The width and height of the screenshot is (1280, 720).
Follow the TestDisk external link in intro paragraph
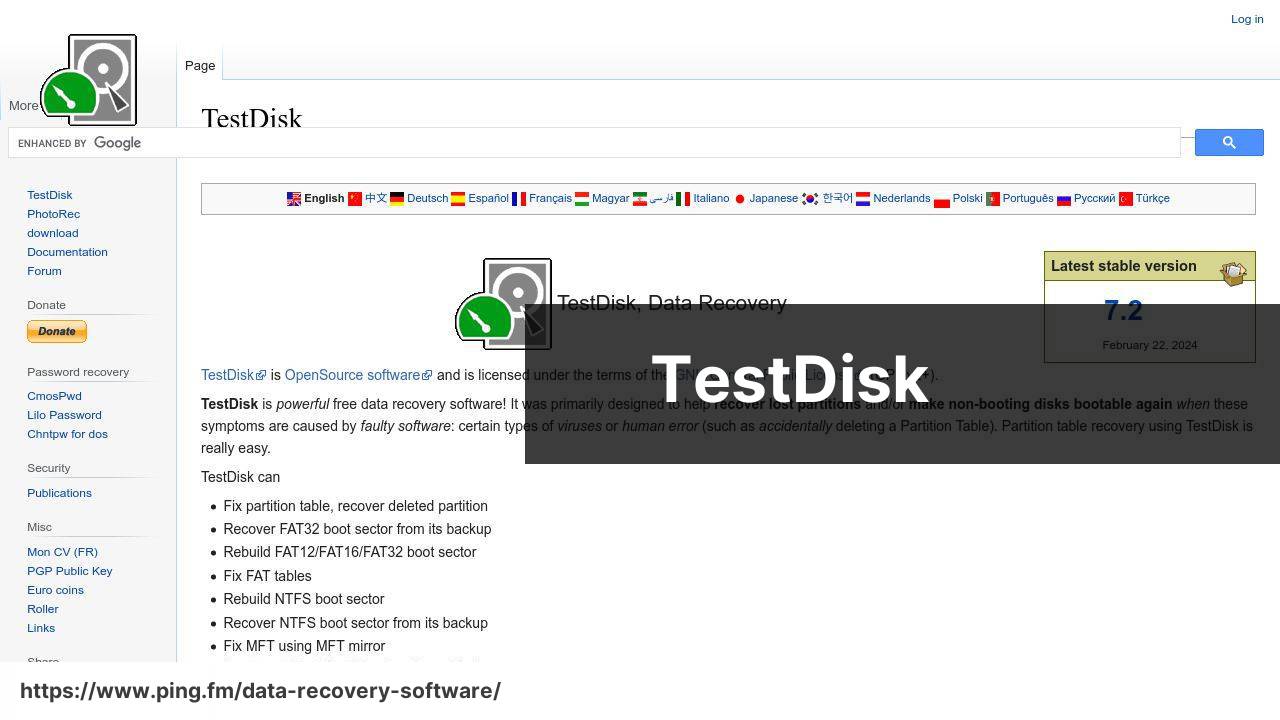(x=233, y=375)
